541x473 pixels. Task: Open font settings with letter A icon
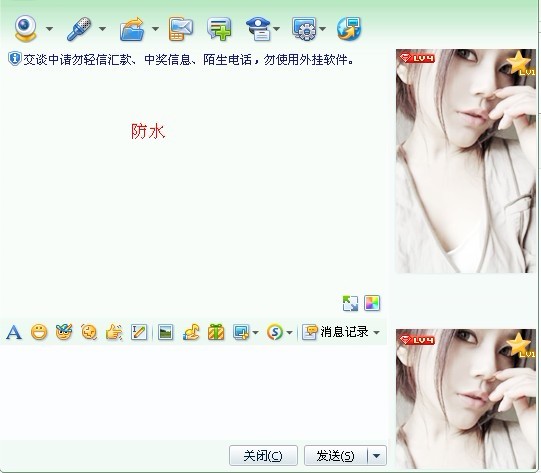14,333
